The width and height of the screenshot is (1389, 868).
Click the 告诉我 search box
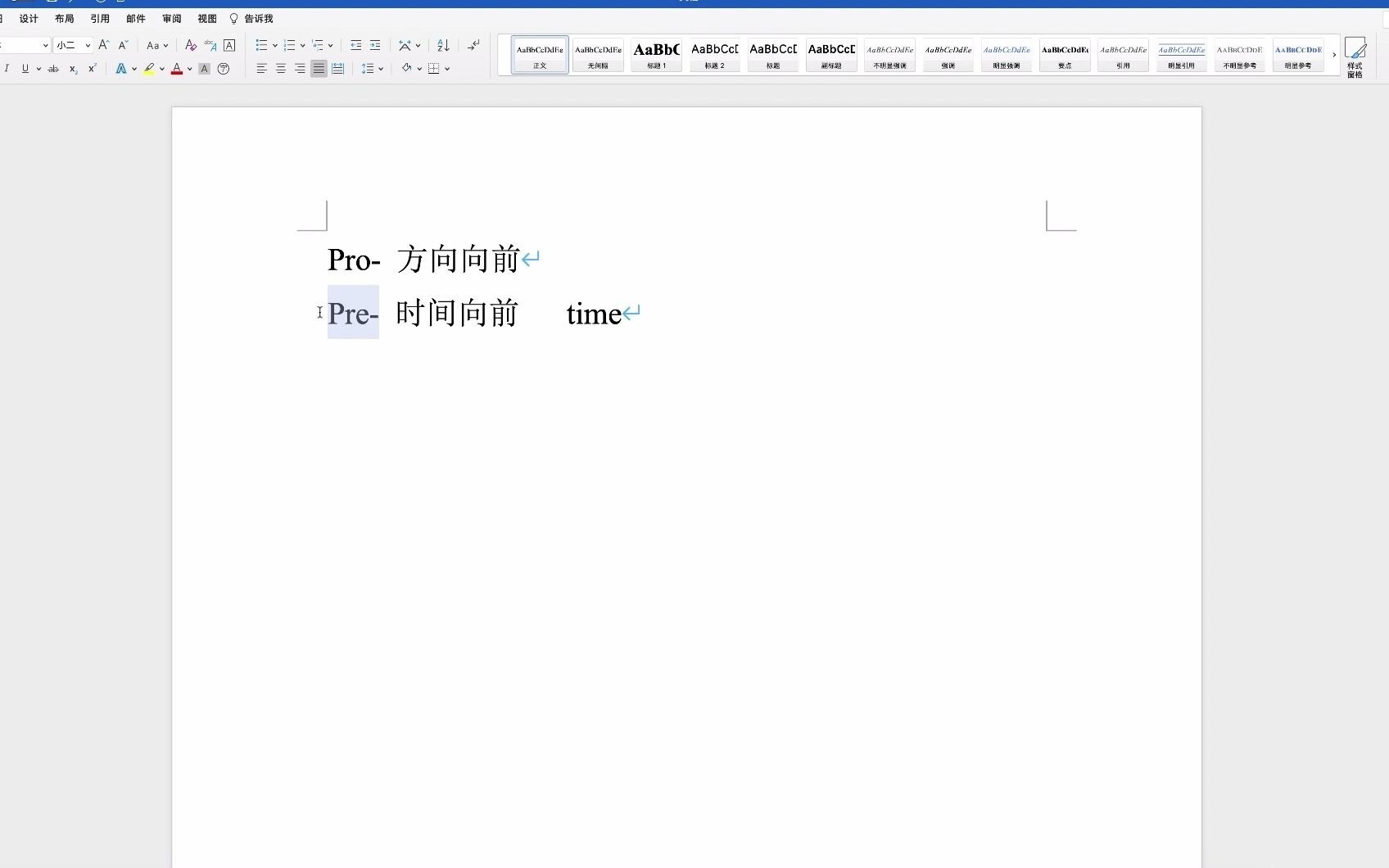pyautogui.click(x=251, y=19)
